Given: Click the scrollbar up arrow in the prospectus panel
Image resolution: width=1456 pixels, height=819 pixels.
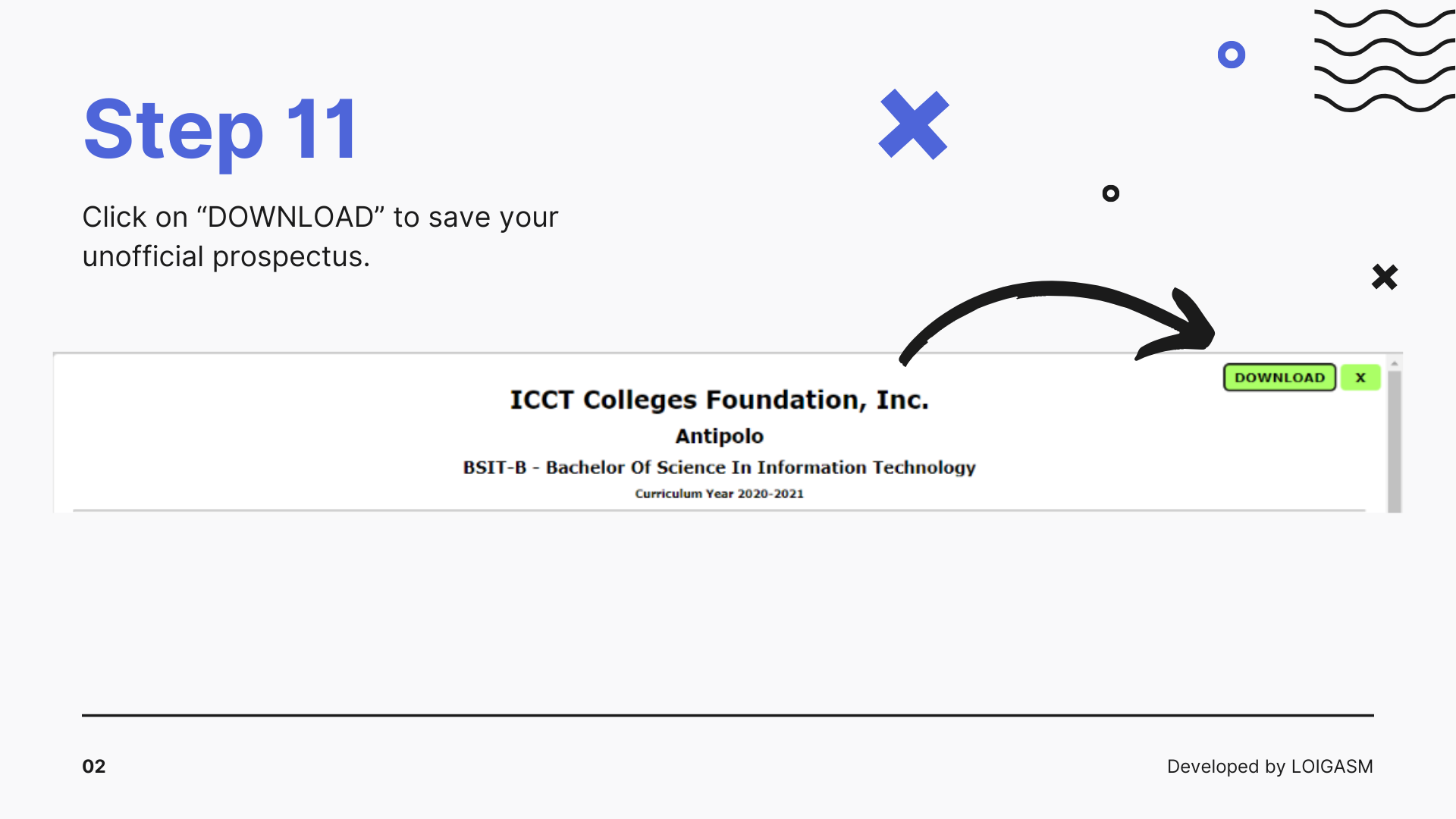Looking at the screenshot, I should coord(1394,364).
